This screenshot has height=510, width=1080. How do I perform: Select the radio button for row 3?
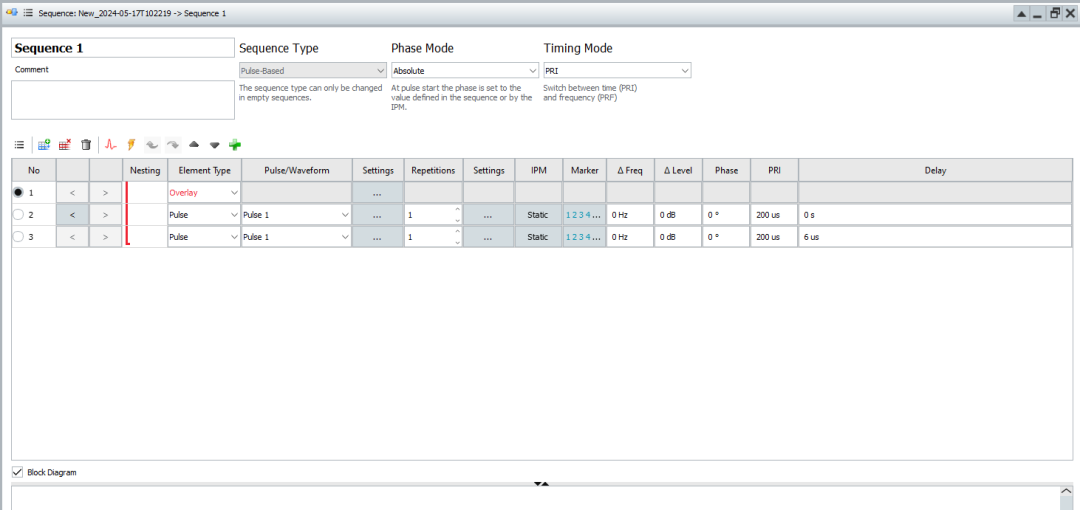click(18, 237)
